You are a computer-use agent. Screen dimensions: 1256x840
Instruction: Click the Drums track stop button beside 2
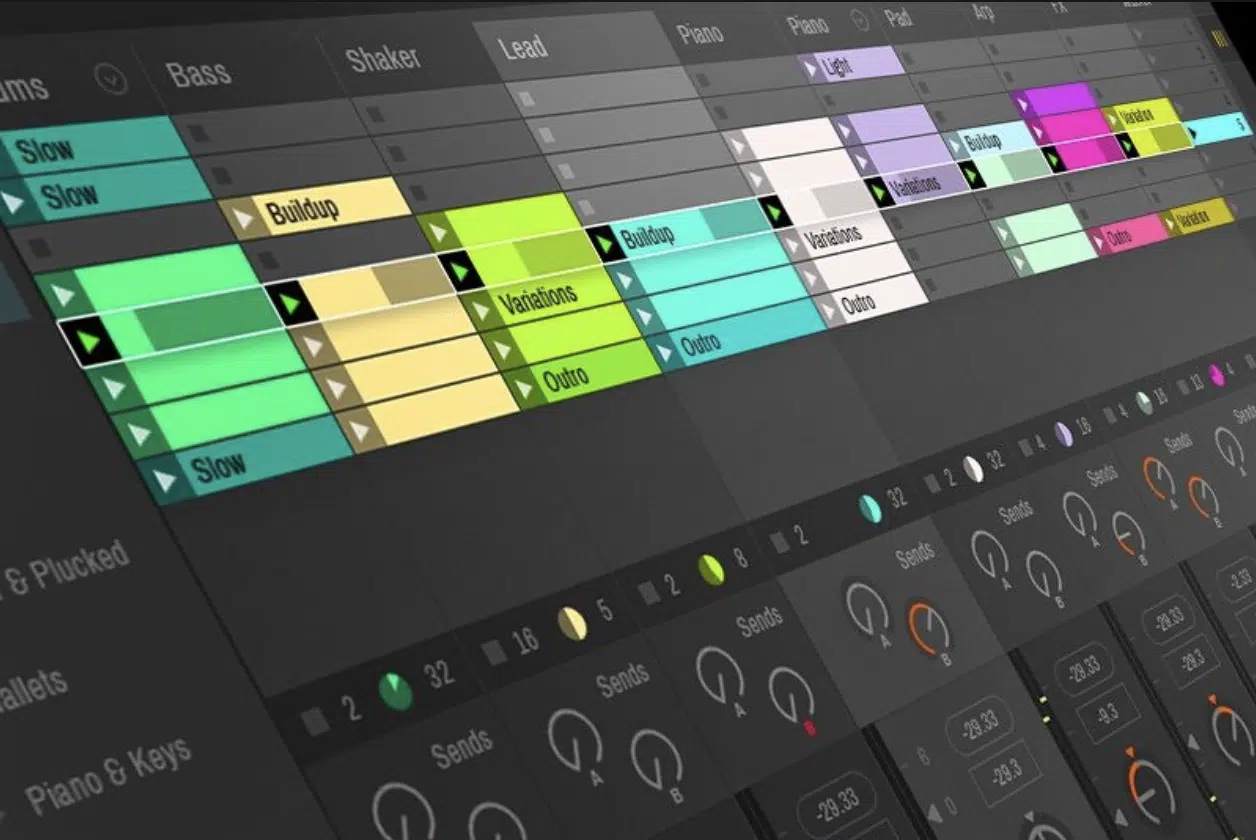[316, 720]
